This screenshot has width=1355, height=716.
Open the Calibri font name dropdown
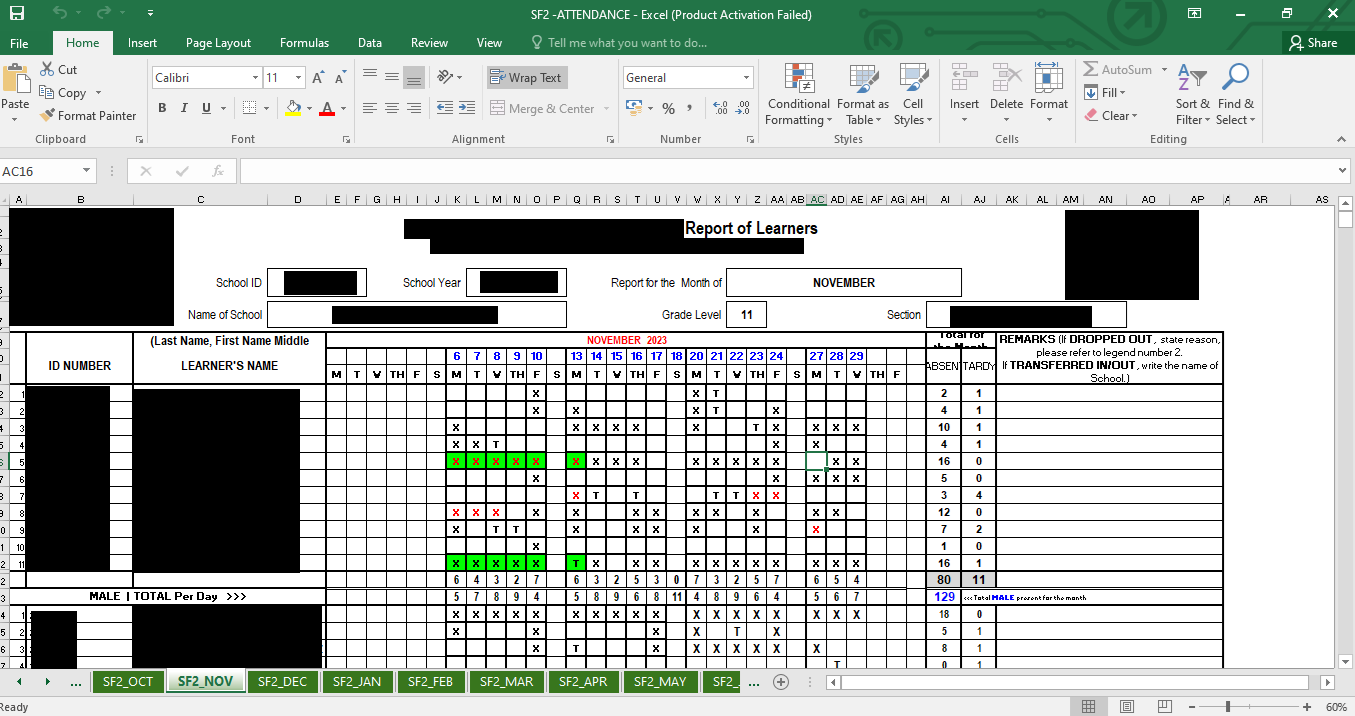click(x=254, y=78)
